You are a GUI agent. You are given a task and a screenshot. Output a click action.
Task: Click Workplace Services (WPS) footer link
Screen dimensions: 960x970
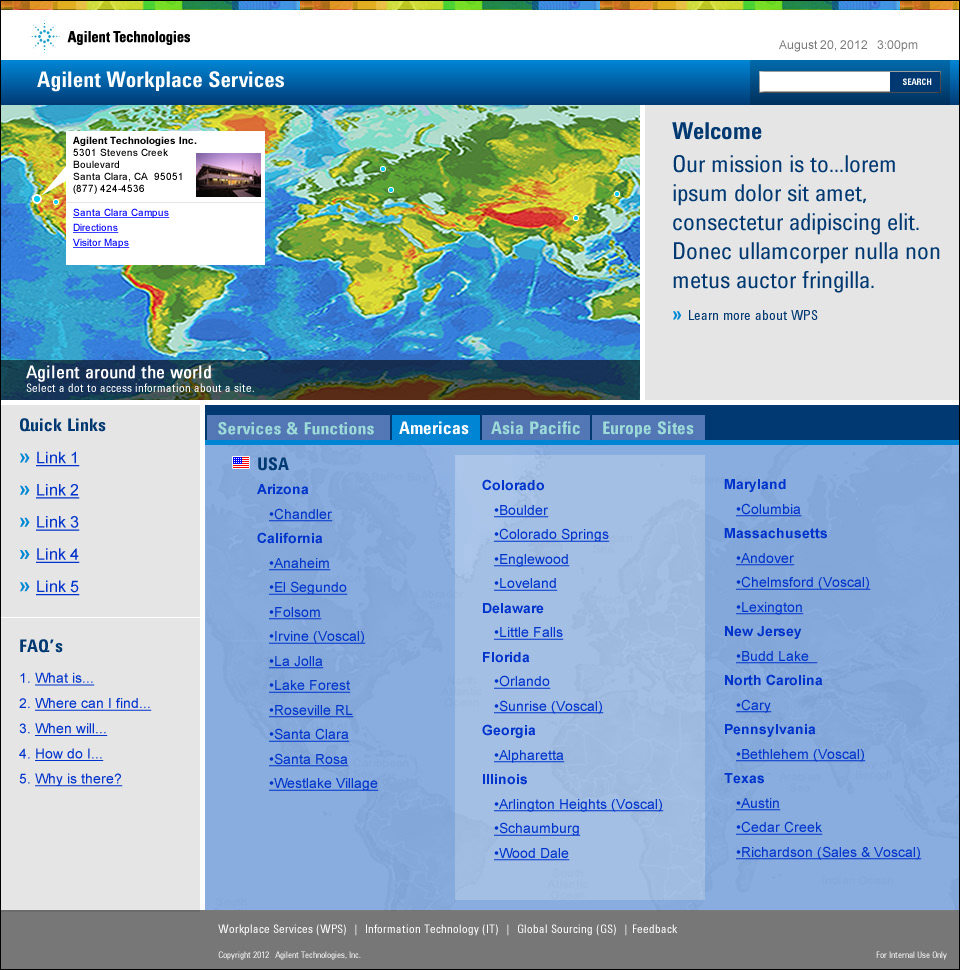pos(282,929)
